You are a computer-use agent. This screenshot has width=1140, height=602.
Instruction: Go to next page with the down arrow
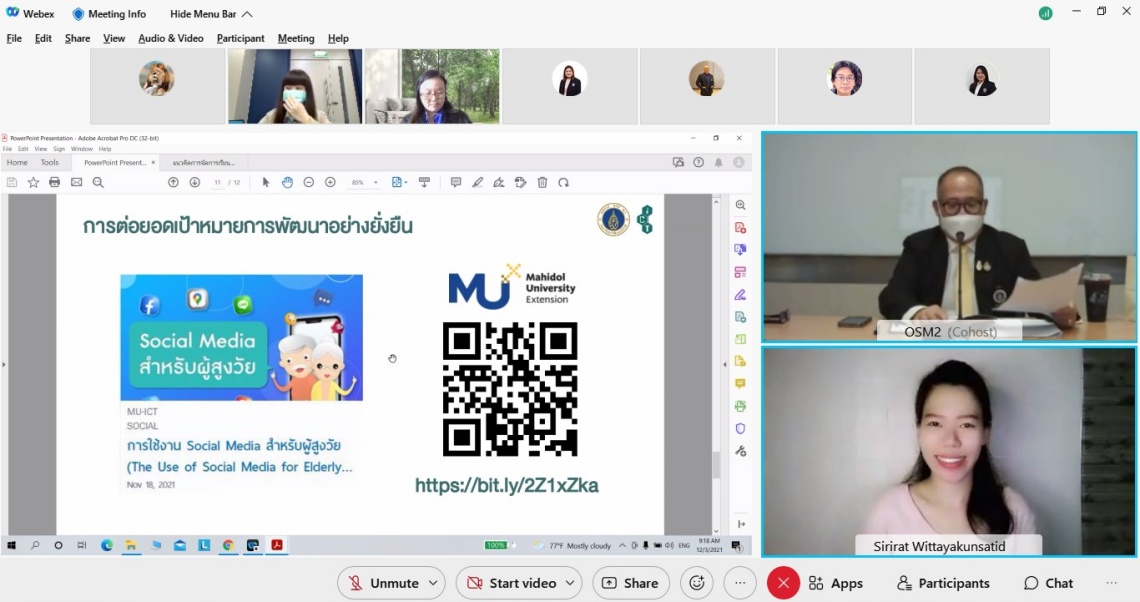(x=195, y=182)
